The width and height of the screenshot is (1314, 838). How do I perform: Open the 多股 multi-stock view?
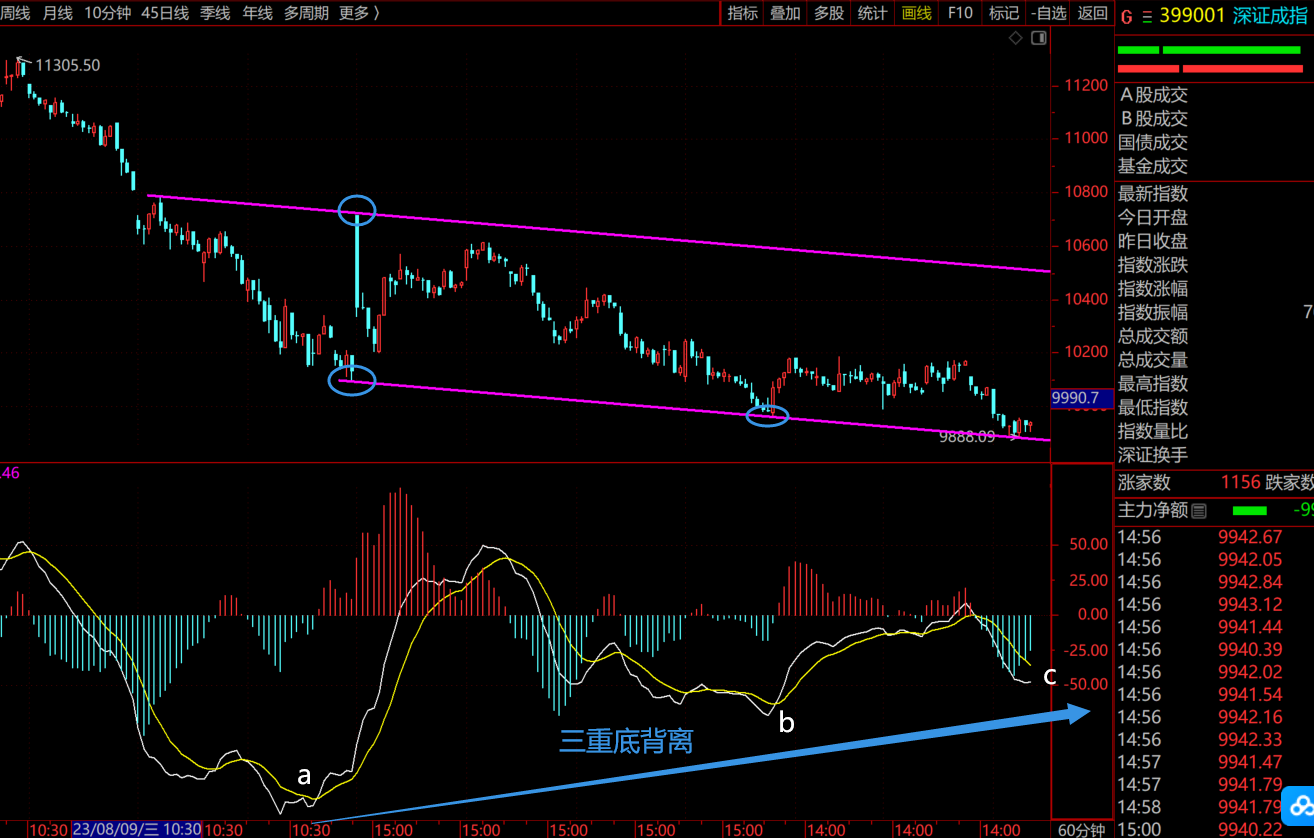point(829,13)
